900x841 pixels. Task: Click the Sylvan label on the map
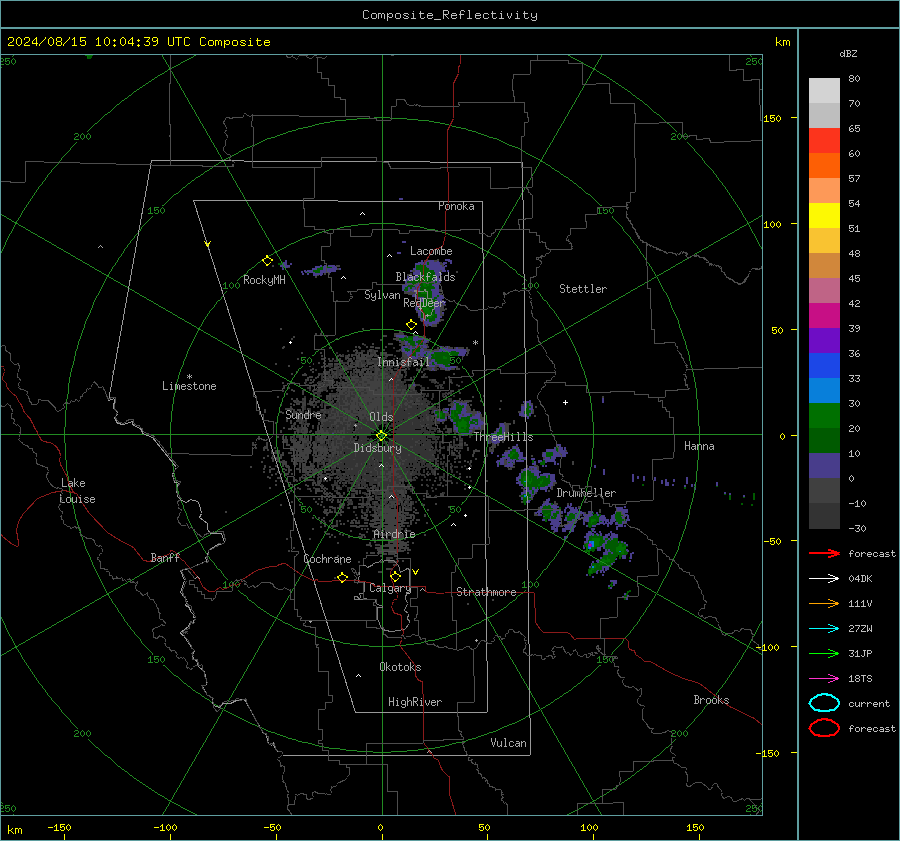pyautogui.click(x=382, y=295)
